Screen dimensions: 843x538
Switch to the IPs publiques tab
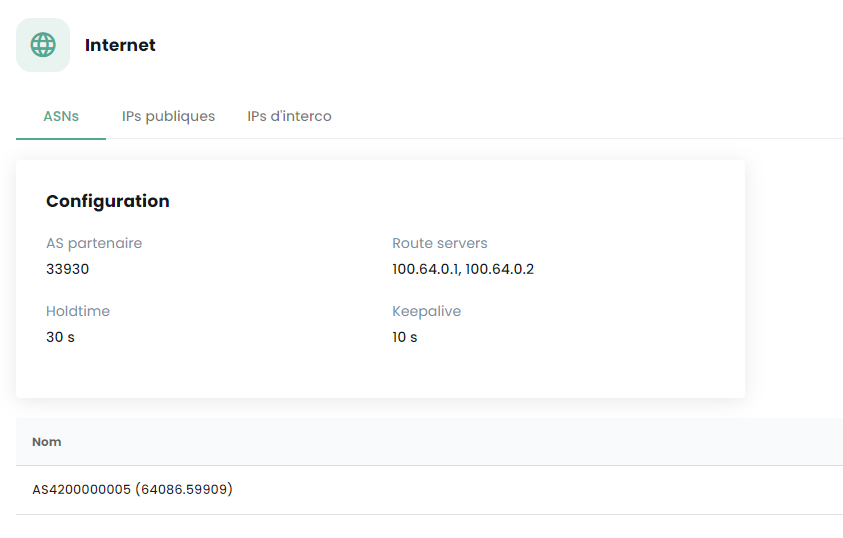168,116
